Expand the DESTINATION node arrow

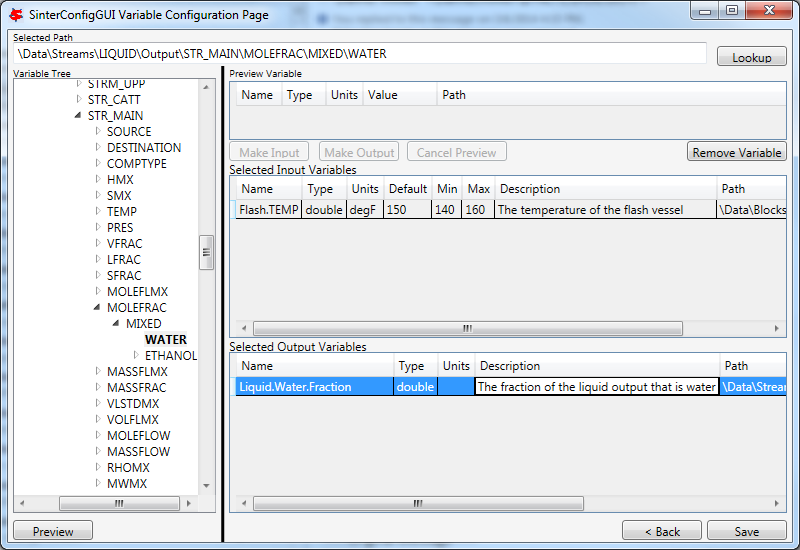coord(98,147)
